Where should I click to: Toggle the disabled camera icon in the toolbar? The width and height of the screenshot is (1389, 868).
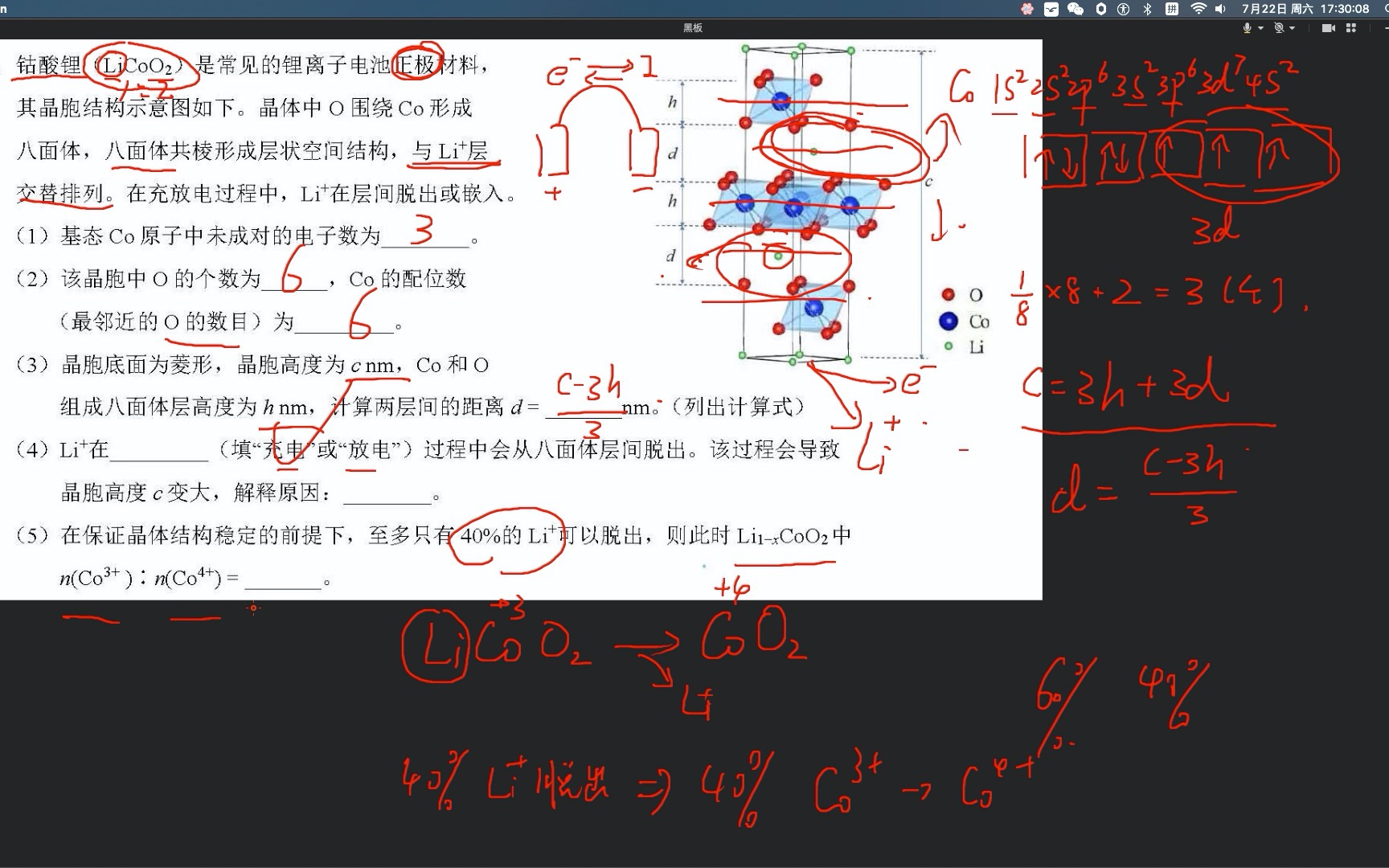coord(1279,27)
